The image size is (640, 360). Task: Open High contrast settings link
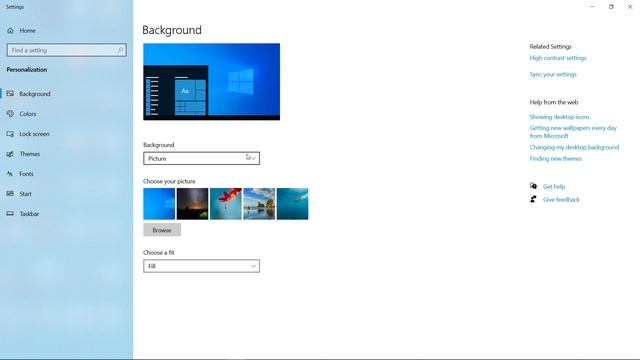[558, 58]
